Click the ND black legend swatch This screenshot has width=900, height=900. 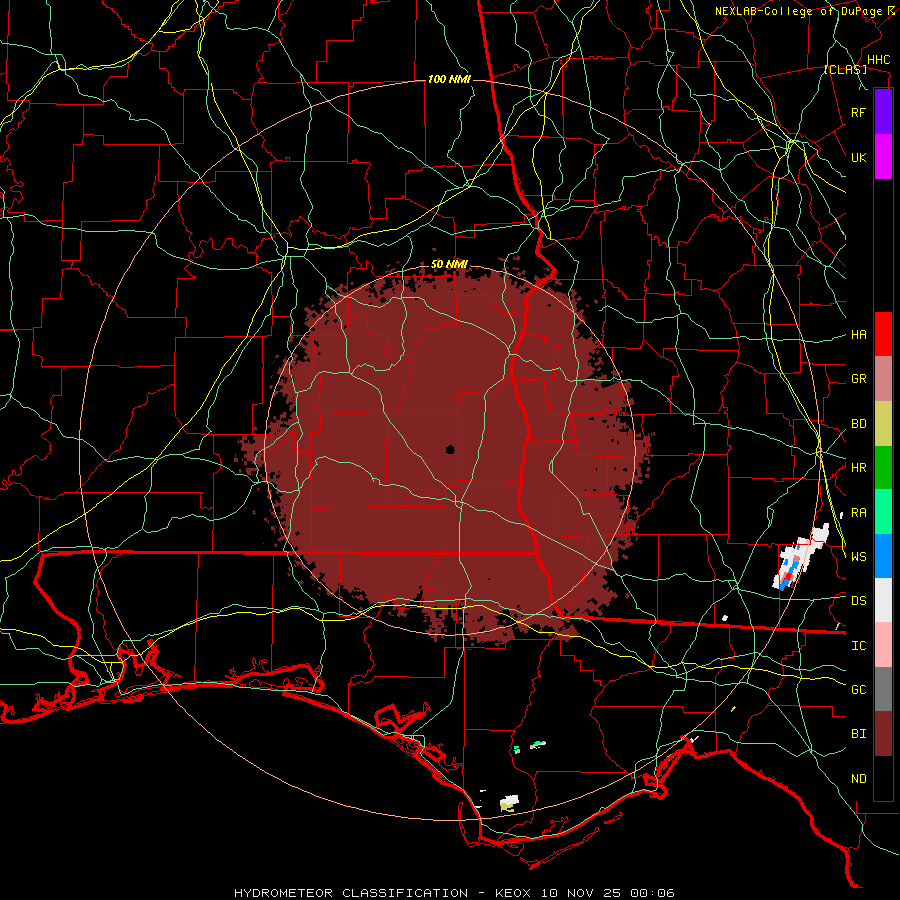point(883,778)
